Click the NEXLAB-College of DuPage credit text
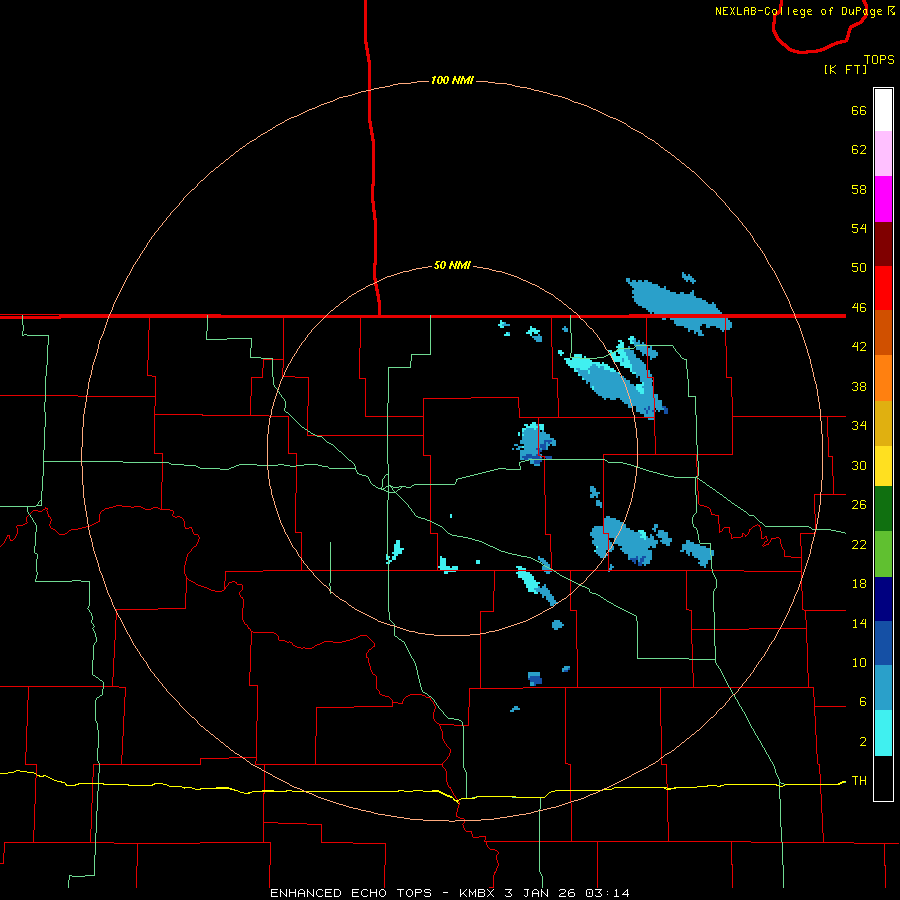The image size is (900, 900). pyautogui.click(x=804, y=11)
